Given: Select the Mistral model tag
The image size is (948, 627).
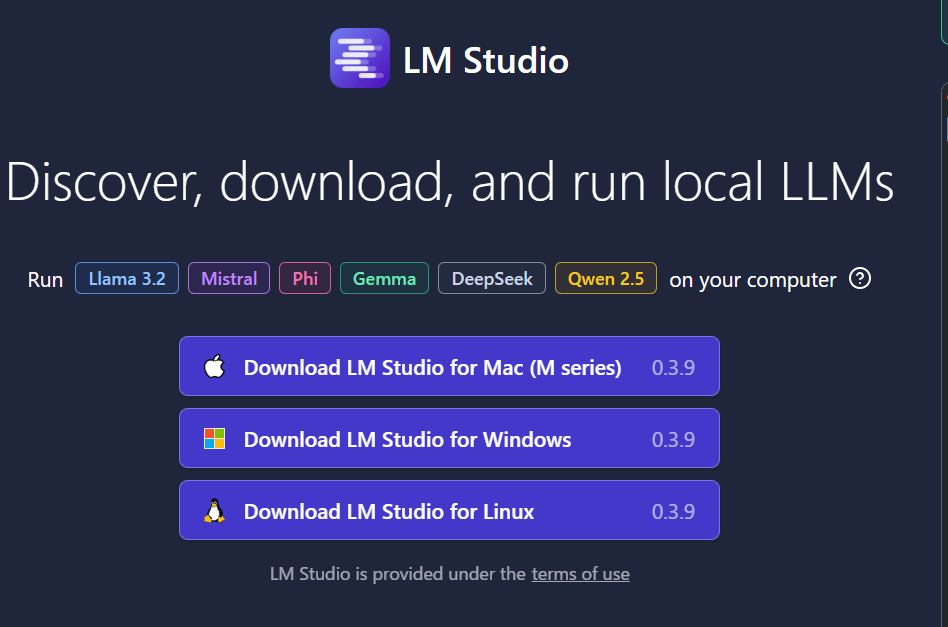Looking at the screenshot, I should (229, 279).
